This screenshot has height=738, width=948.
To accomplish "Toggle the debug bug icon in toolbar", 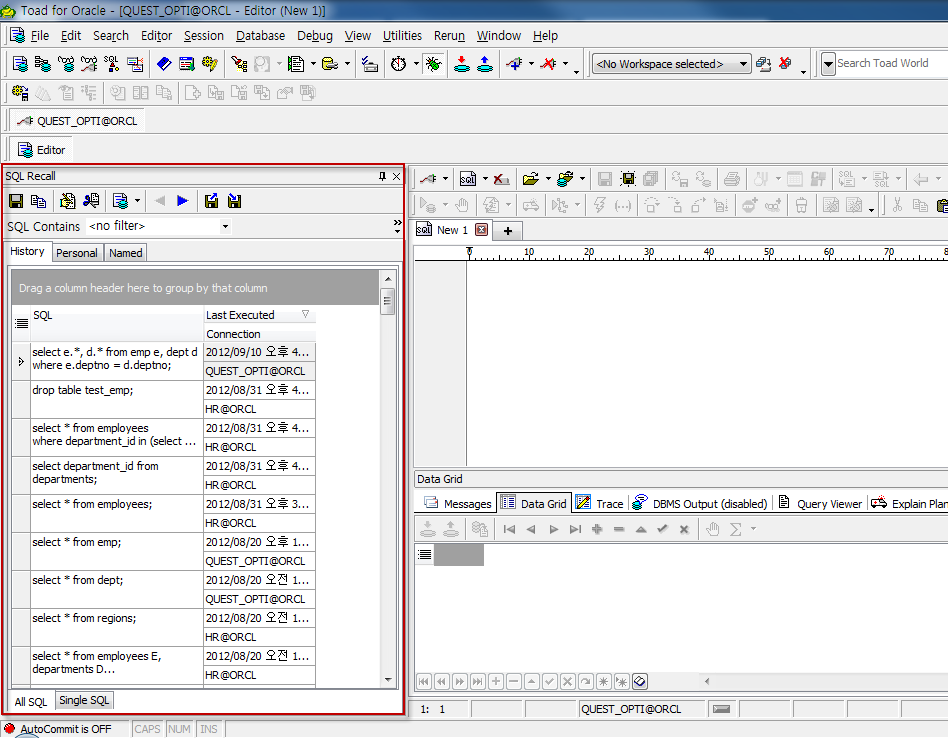I will coord(433,64).
